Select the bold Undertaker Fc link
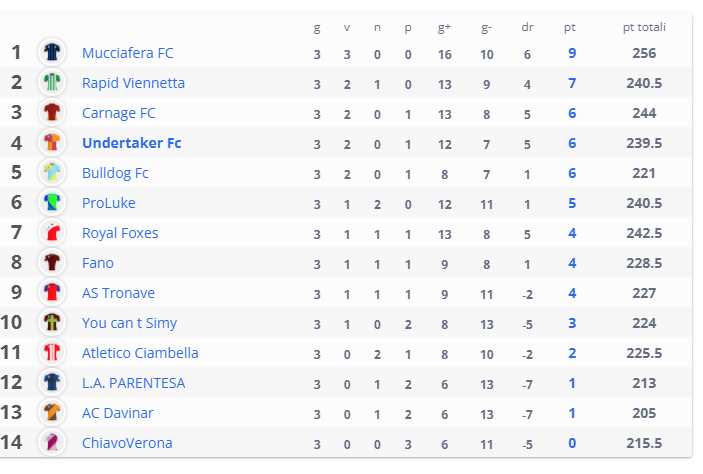 click(x=131, y=143)
